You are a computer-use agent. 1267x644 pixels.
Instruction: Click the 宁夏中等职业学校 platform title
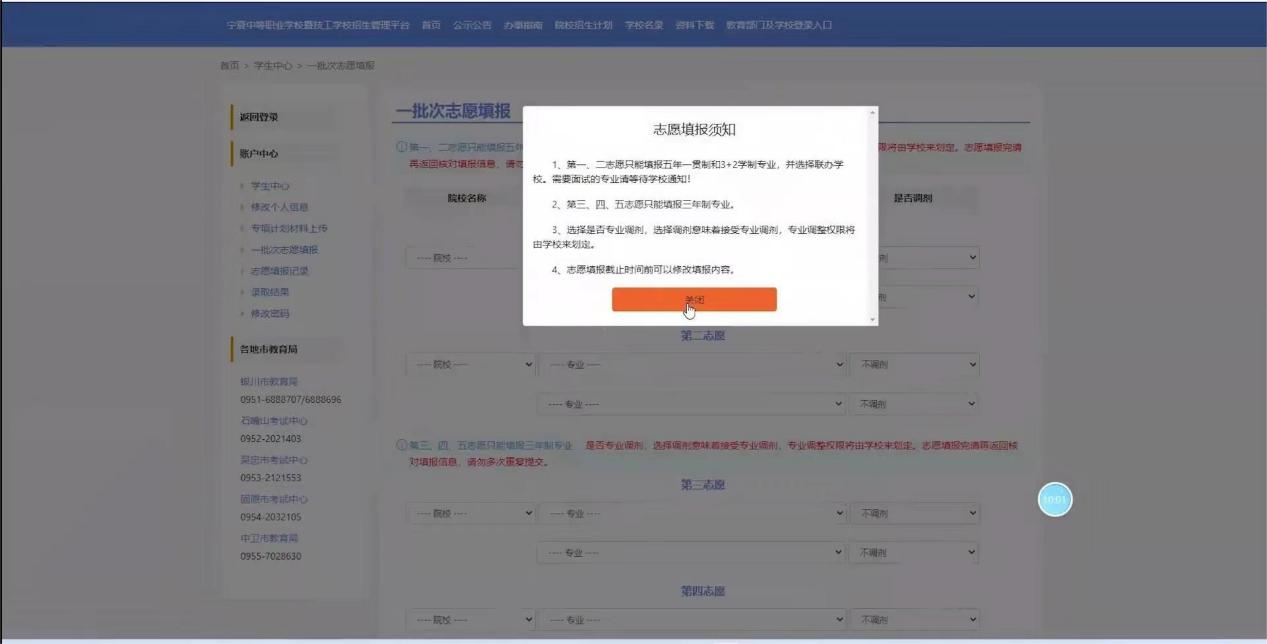click(318, 25)
